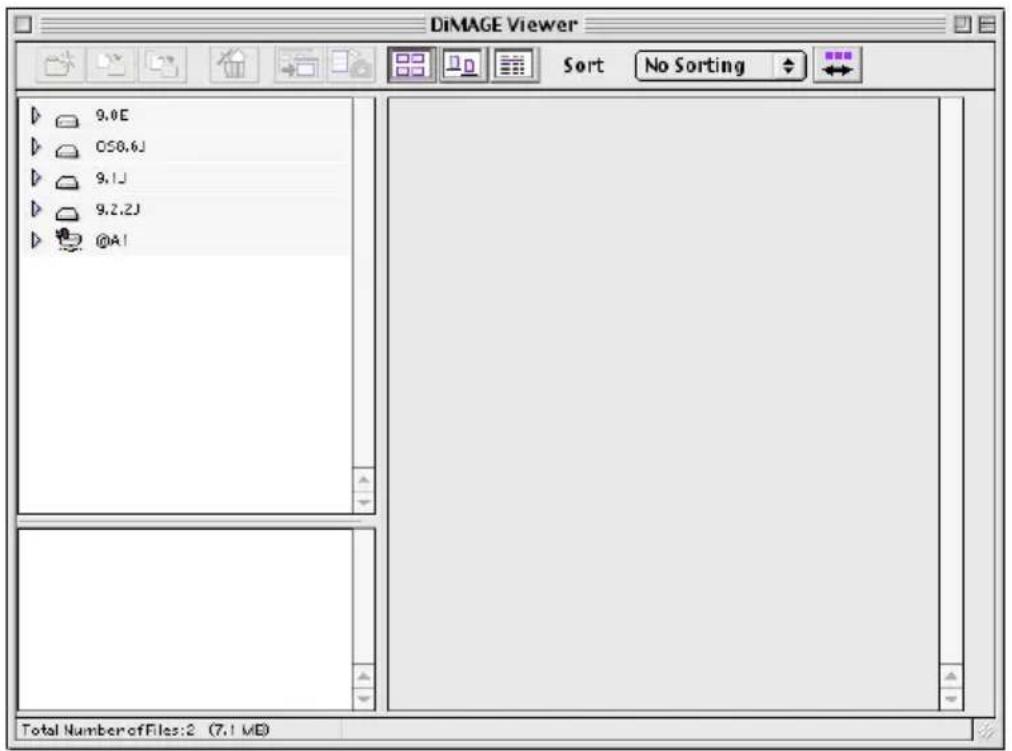Select the 9.0E drive icon
This screenshot has width=1012, height=751.
click(x=67, y=120)
